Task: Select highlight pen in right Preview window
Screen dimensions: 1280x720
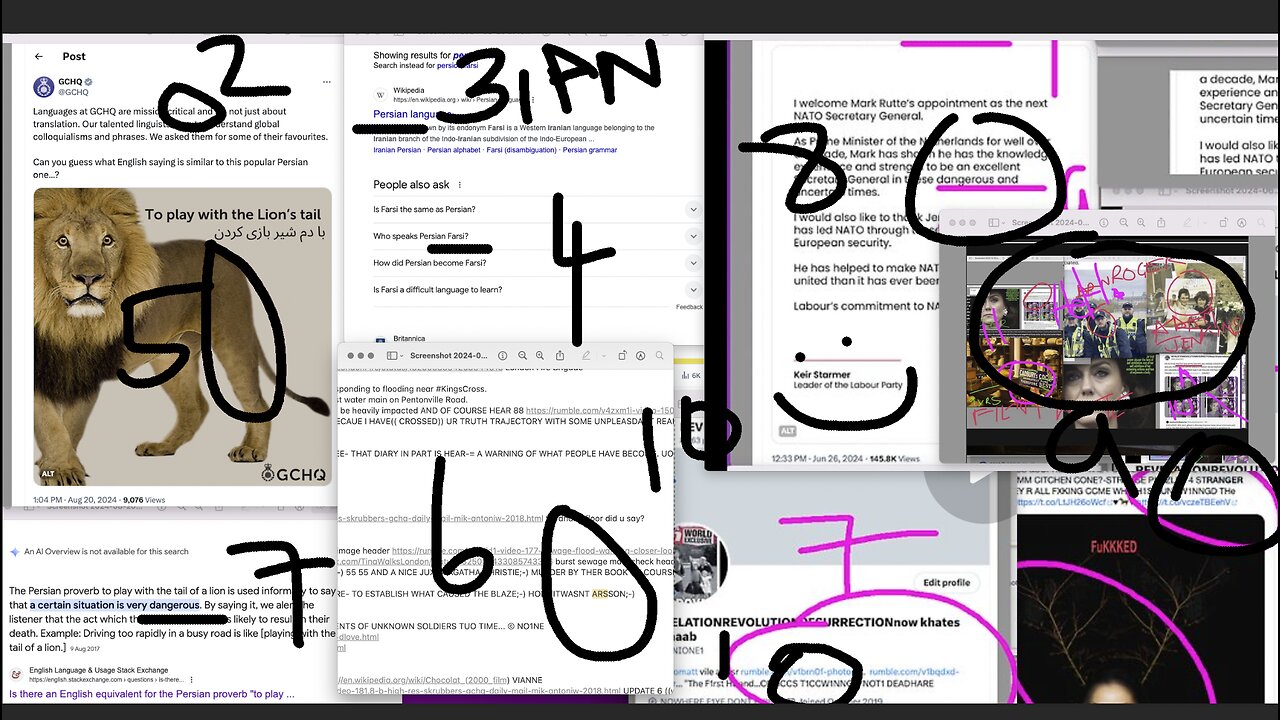Action: [x=1187, y=223]
